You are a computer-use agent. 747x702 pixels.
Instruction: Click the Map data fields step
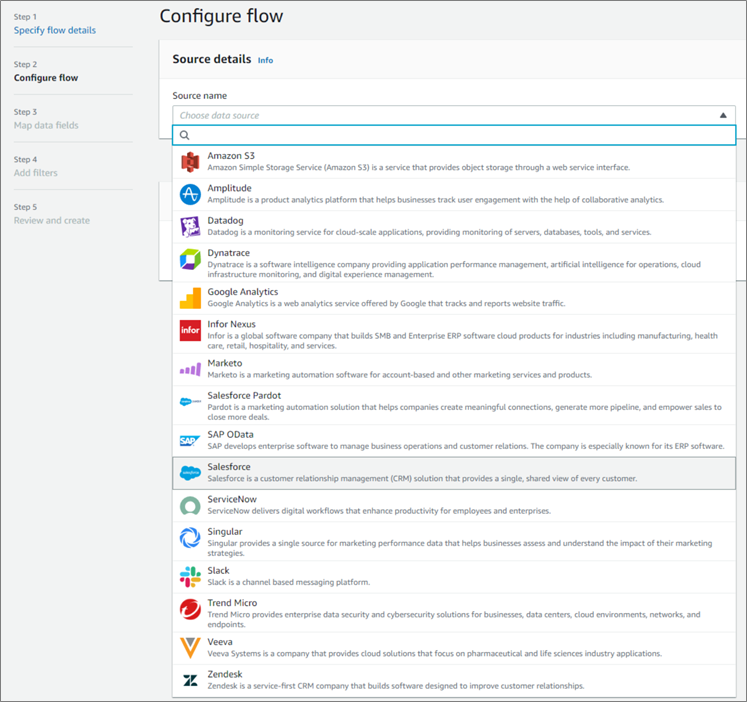click(46, 125)
